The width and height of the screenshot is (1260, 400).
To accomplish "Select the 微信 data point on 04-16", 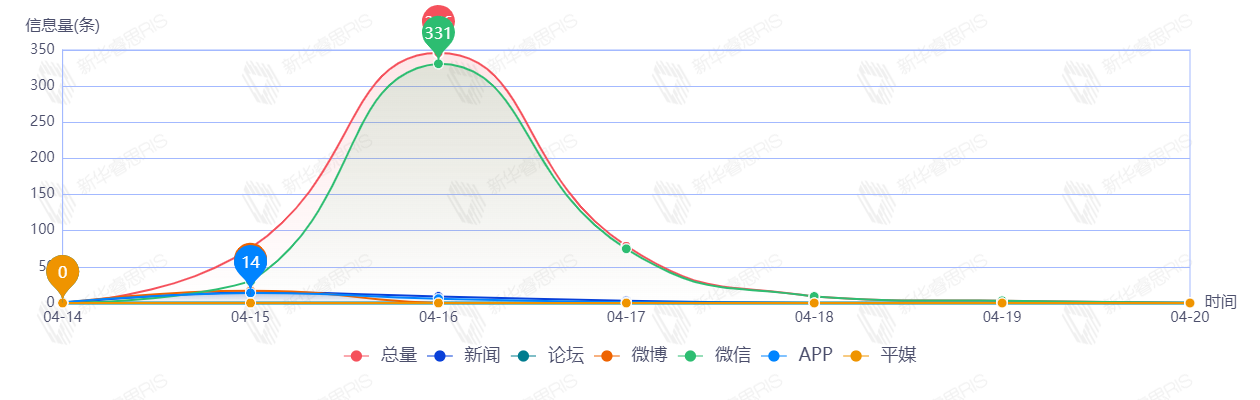I will point(438,64).
